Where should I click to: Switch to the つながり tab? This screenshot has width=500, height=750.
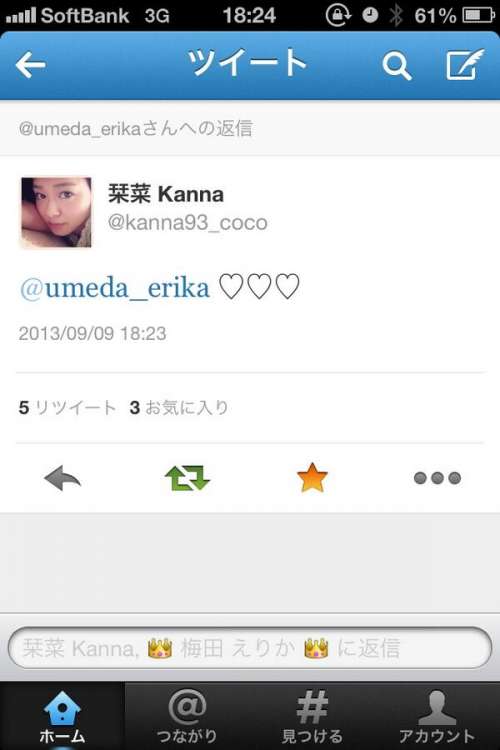[187, 716]
